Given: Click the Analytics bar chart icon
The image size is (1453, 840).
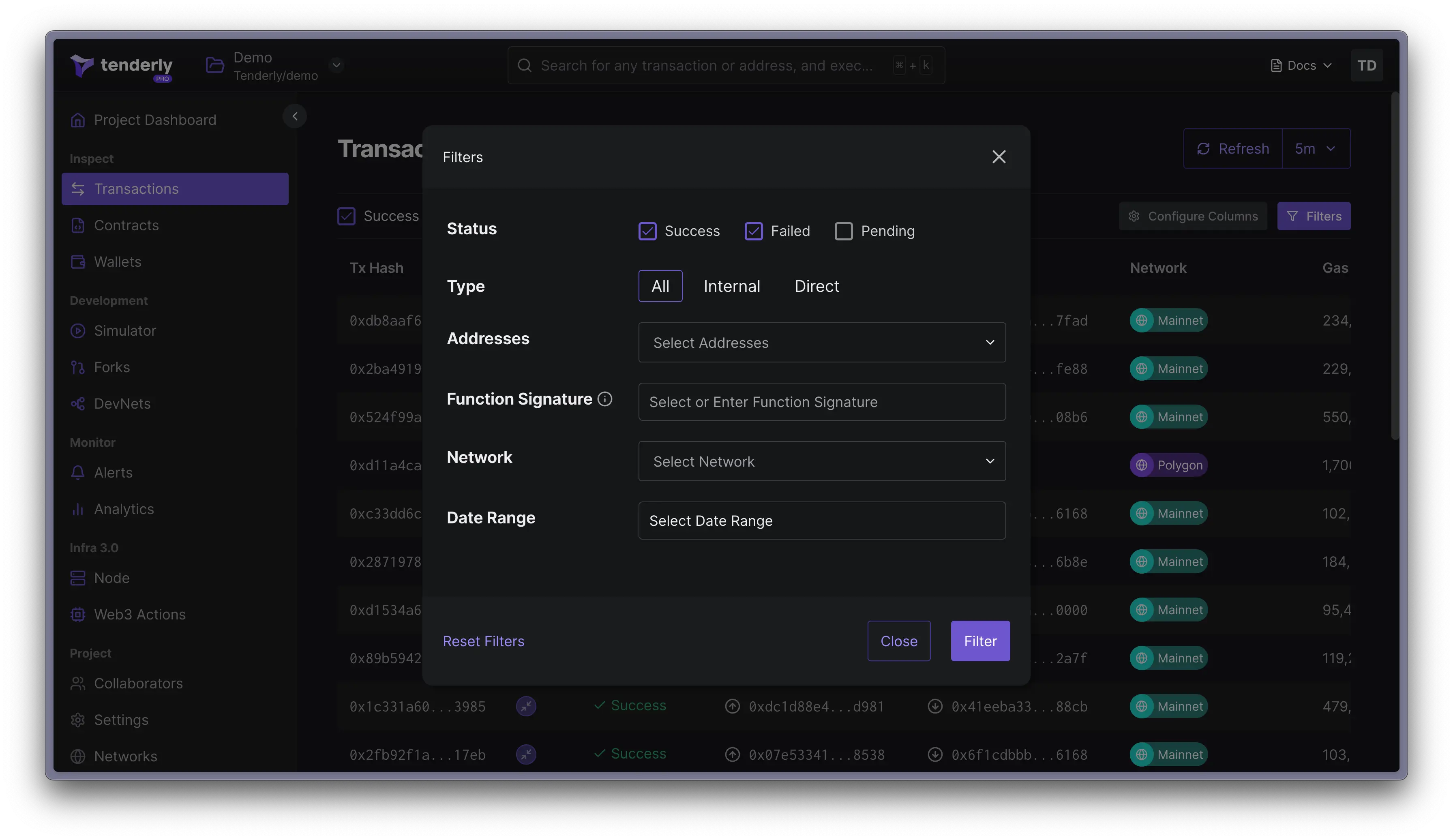Looking at the screenshot, I should [78, 509].
